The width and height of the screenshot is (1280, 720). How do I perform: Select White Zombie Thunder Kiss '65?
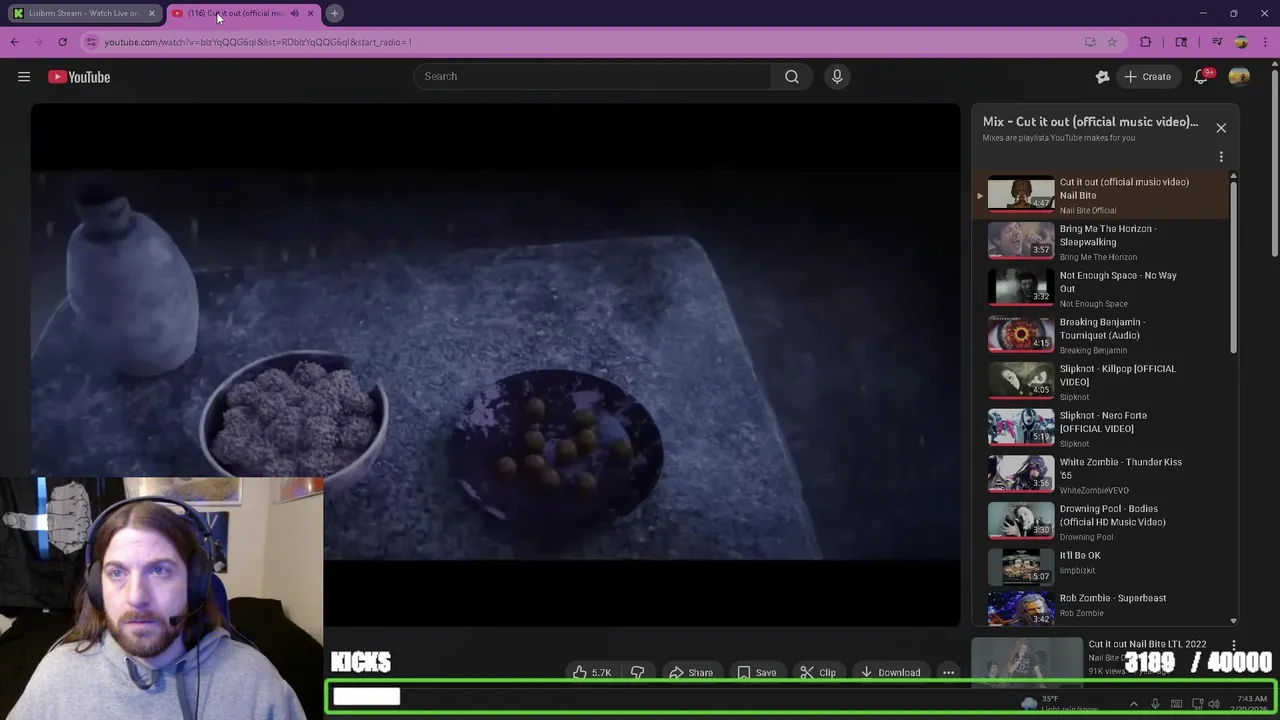1100,475
